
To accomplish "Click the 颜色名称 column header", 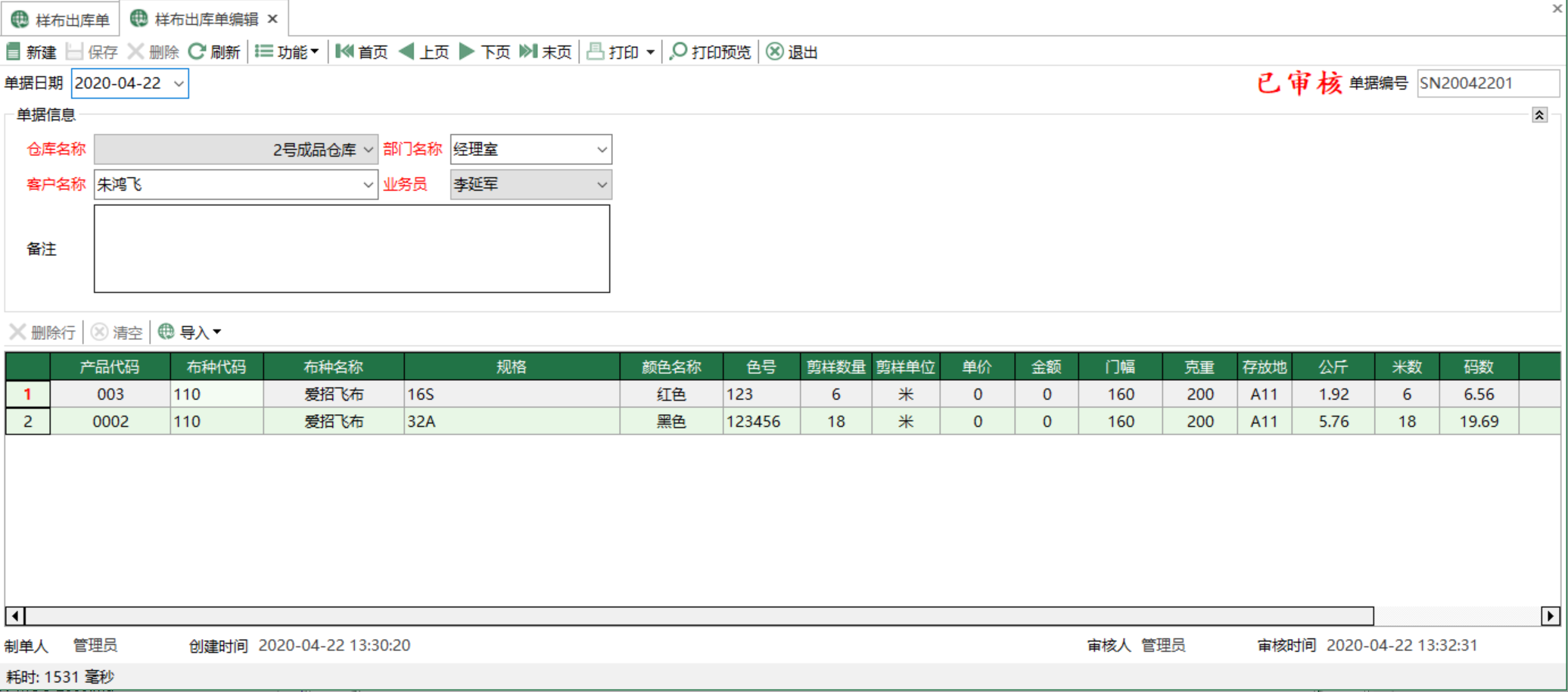I will click(x=671, y=366).
